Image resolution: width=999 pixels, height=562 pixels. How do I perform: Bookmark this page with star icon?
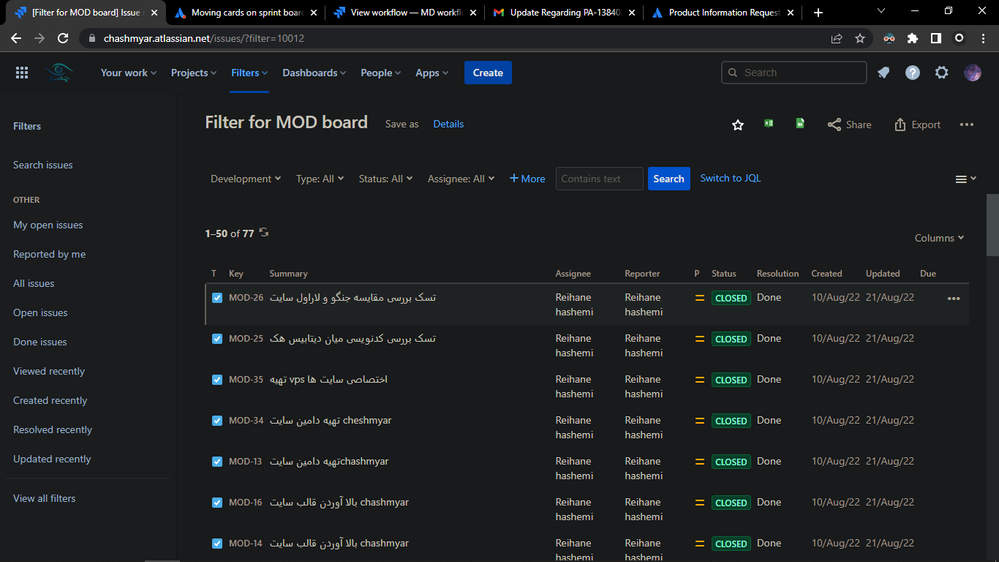(860, 38)
